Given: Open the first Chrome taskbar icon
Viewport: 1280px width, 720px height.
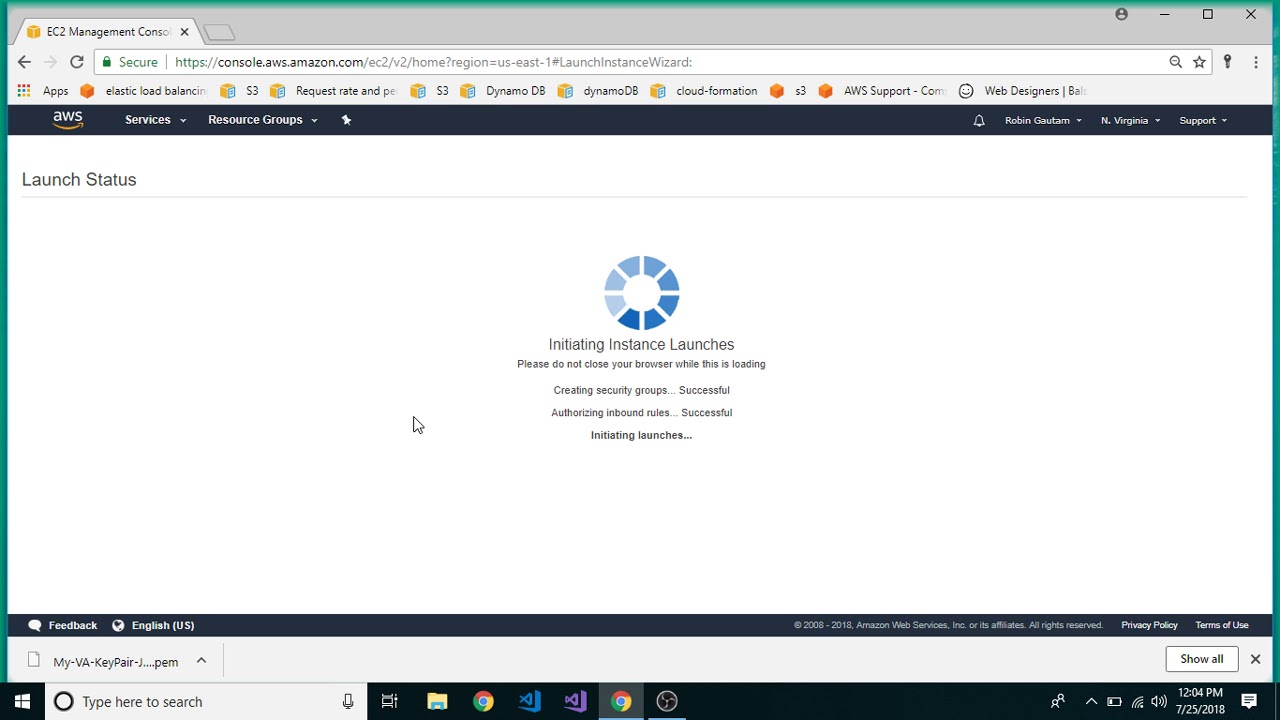Looking at the screenshot, I should pyautogui.click(x=483, y=702).
